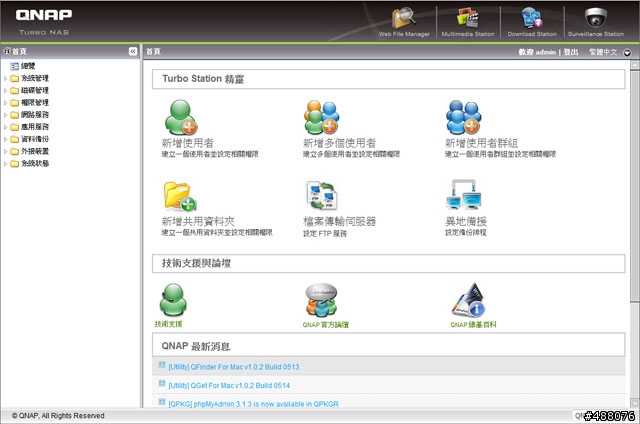Expand the 外接裝置 tree folder
Image resolution: width=640 pixels, height=424 pixels.
point(5,152)
